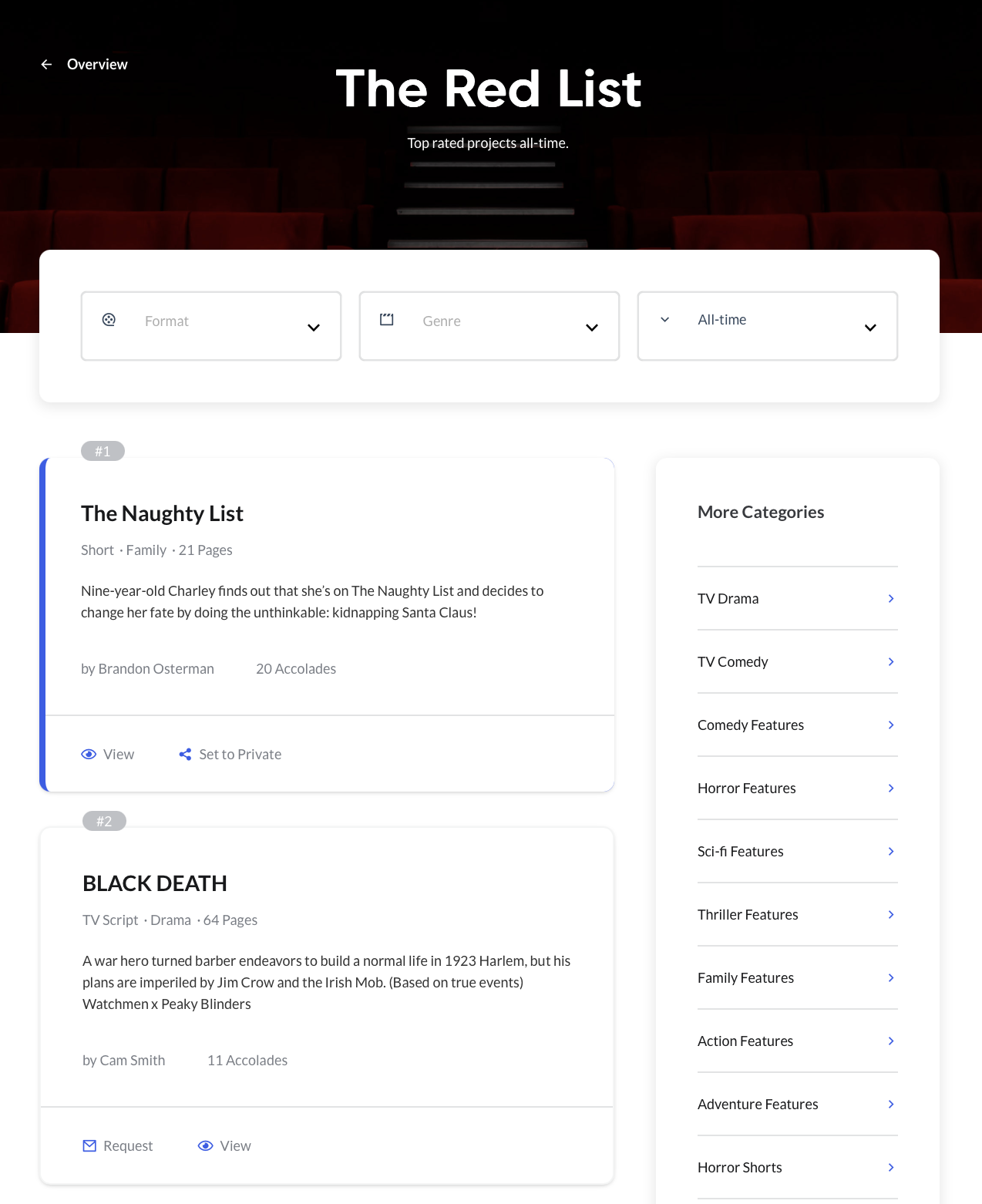
Task: Click the eye icon on BLACK DEATH card
Action: coord(205,1146)
